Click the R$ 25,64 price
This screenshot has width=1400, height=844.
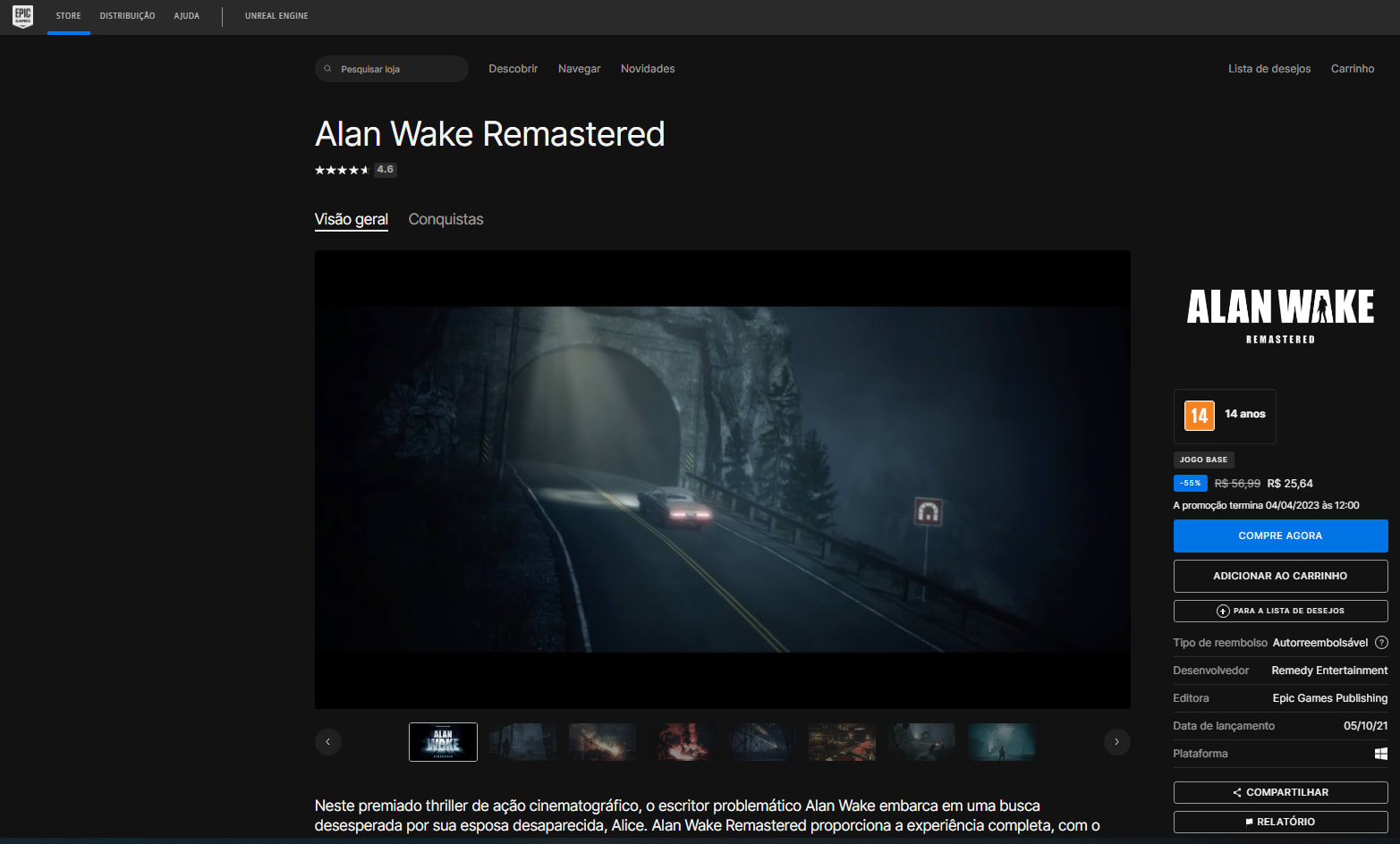pos(1290,484)
